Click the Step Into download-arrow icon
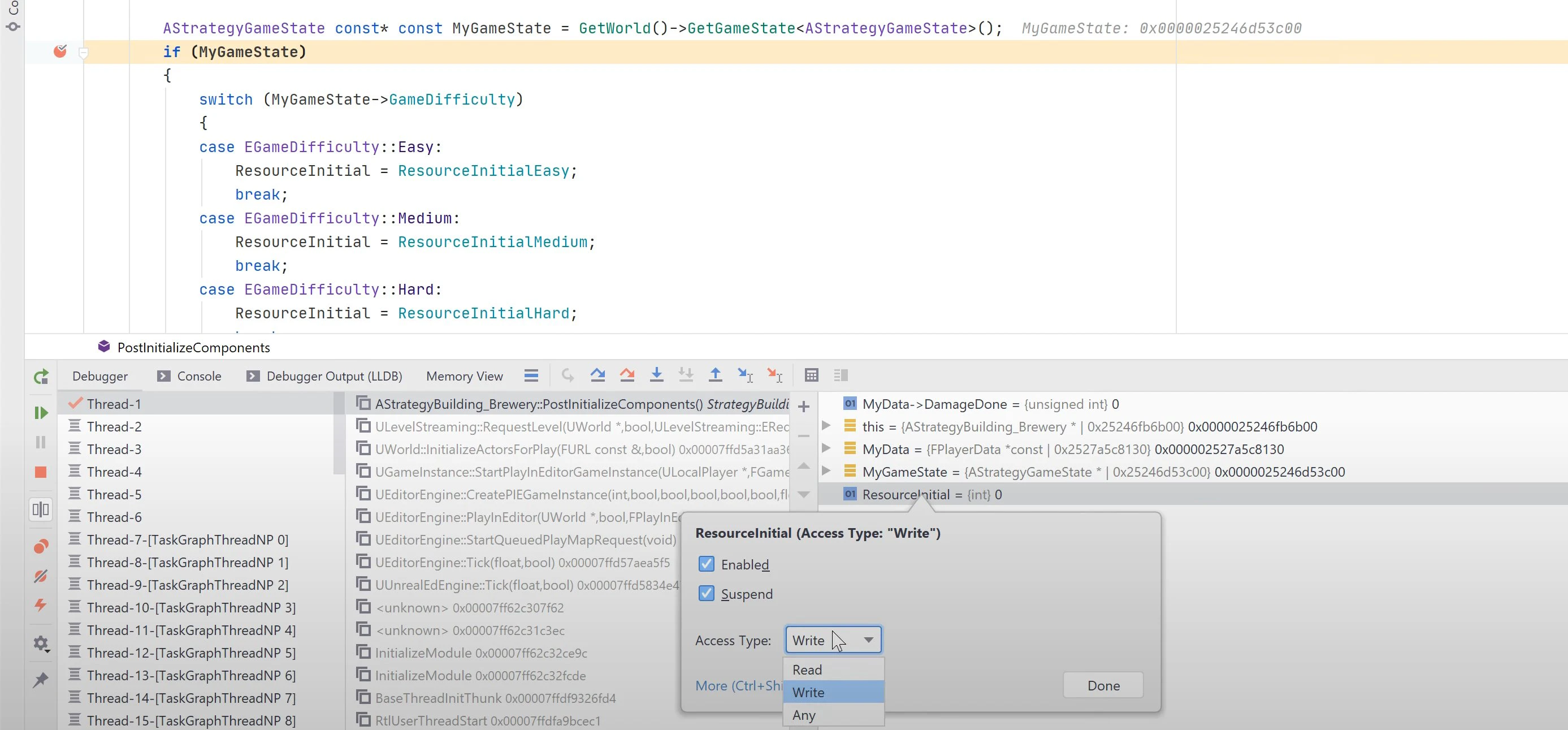The width and height of the screenshot is (1568, 730). (x=656, y=375)
